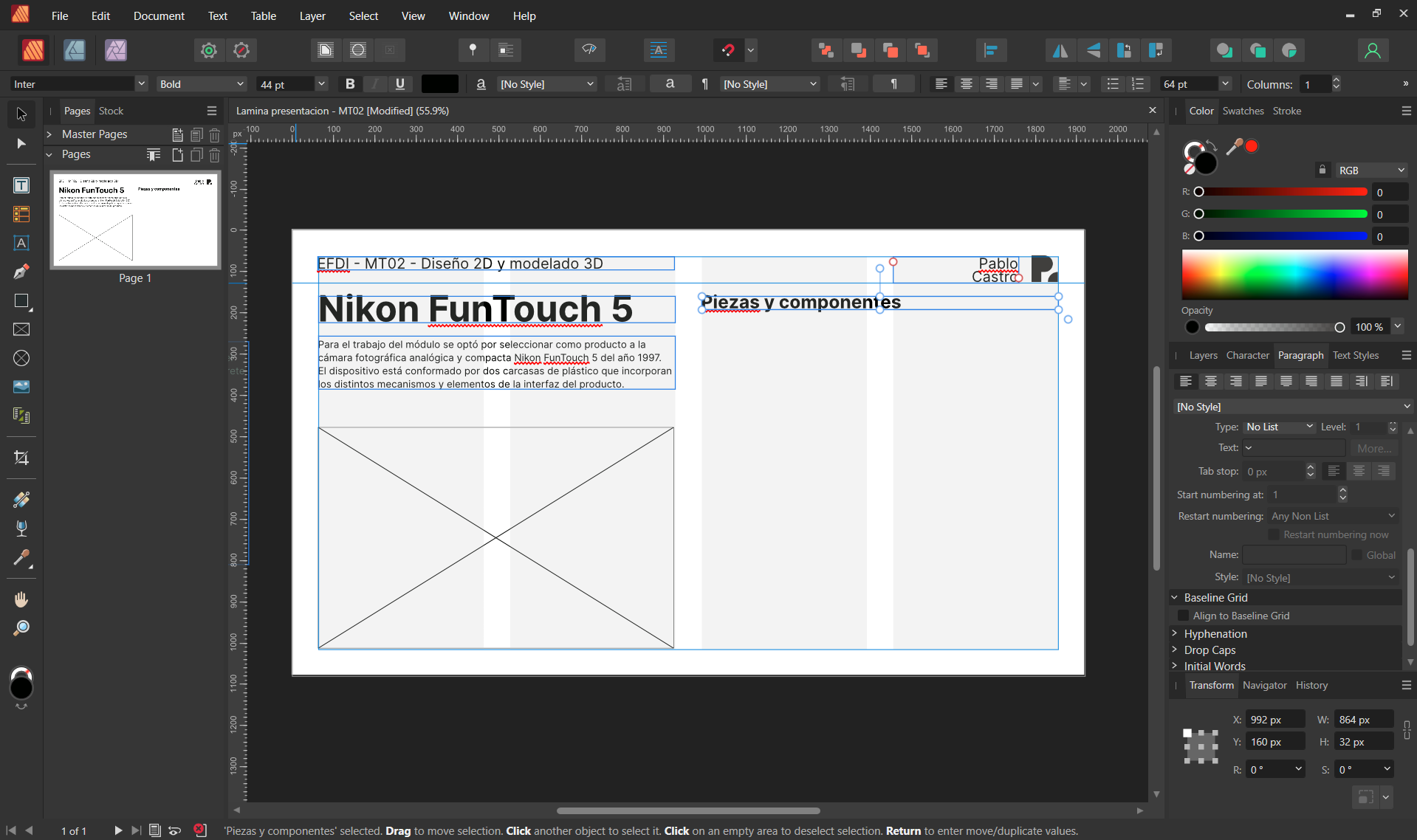1417x840 pixels.
Task: Open the Table menu
Action: (x=264, y=16)
